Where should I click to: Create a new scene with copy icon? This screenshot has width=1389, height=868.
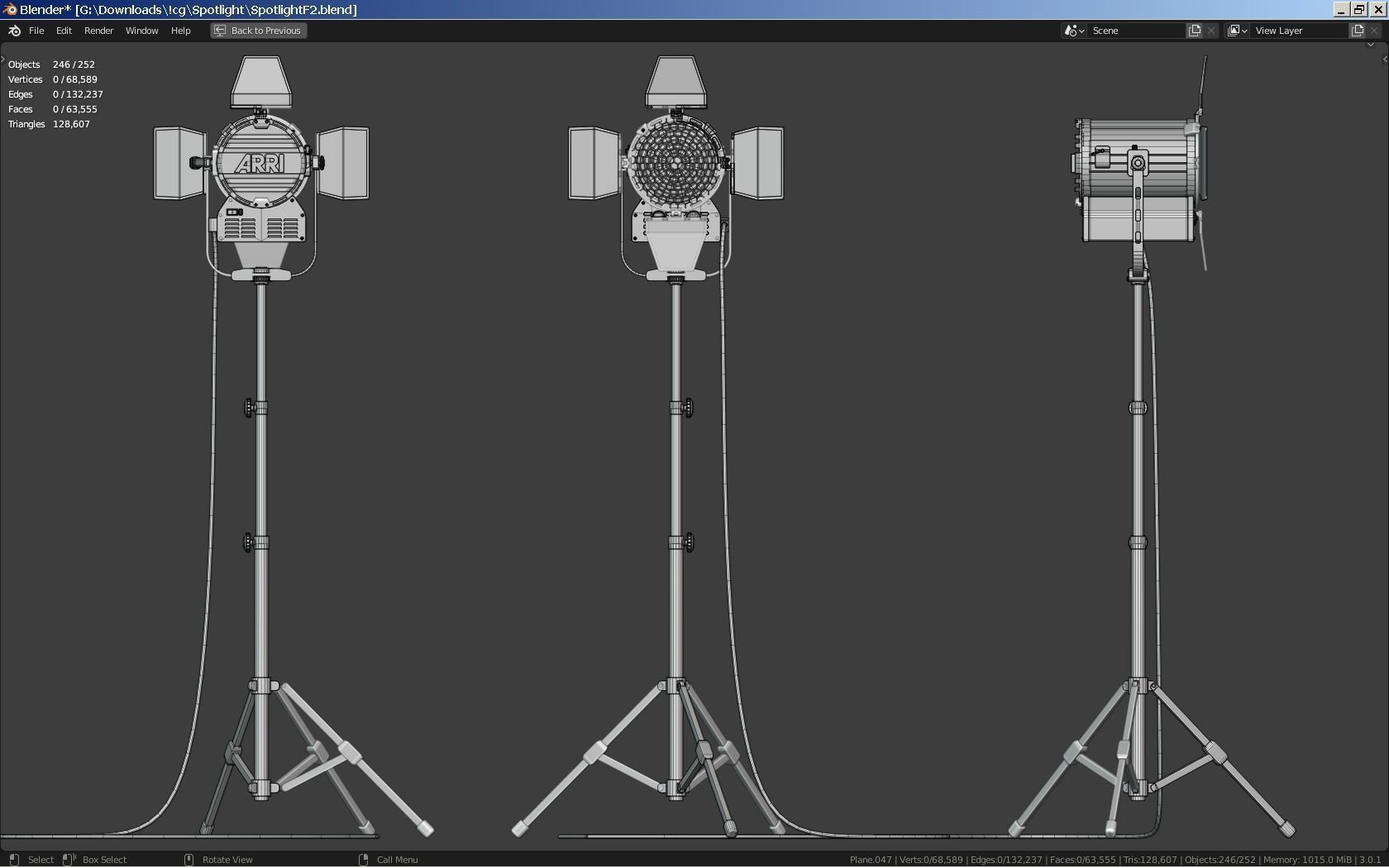(x=1195, y=31)
